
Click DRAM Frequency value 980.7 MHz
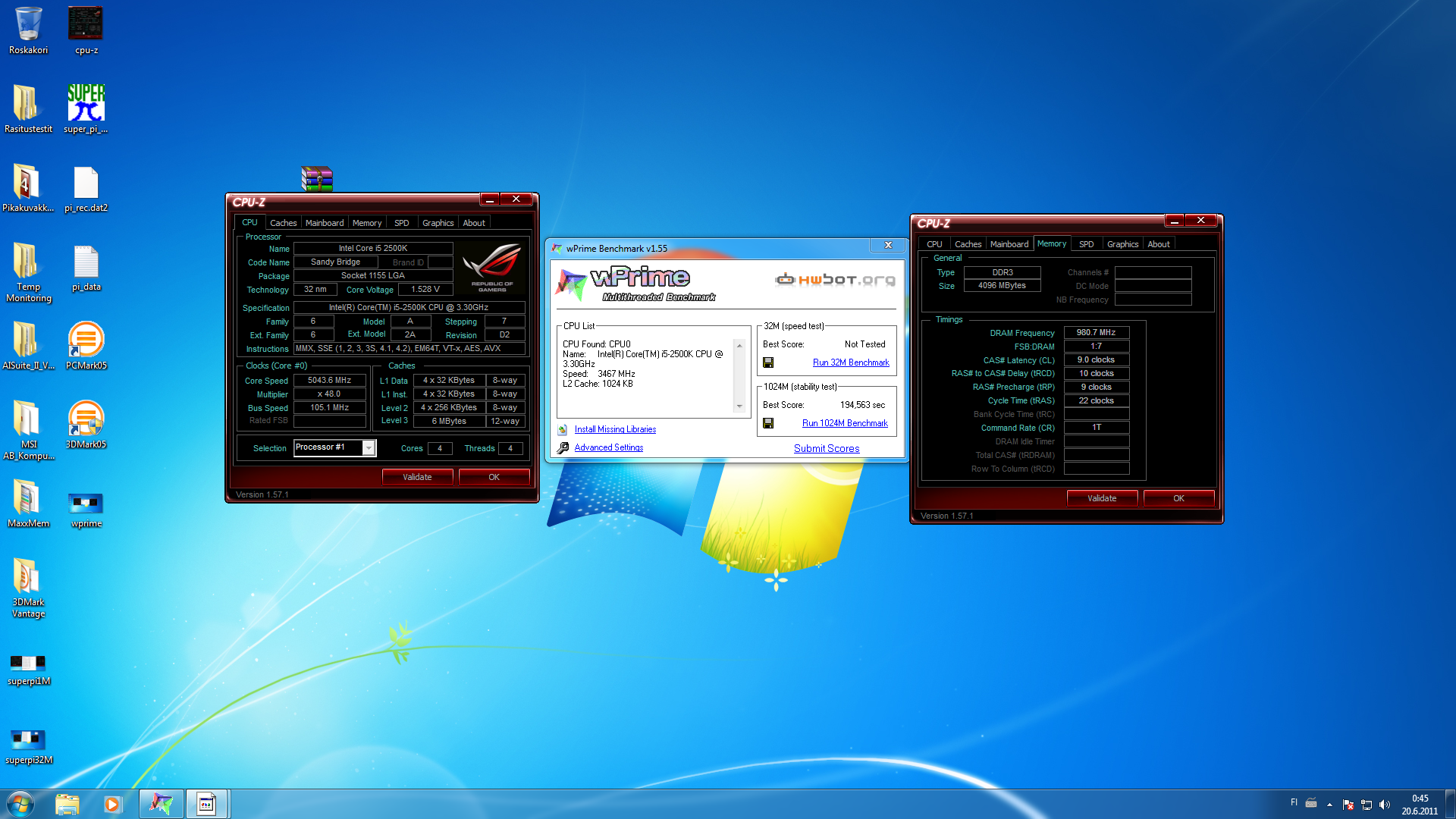[x=1096, y=332]
